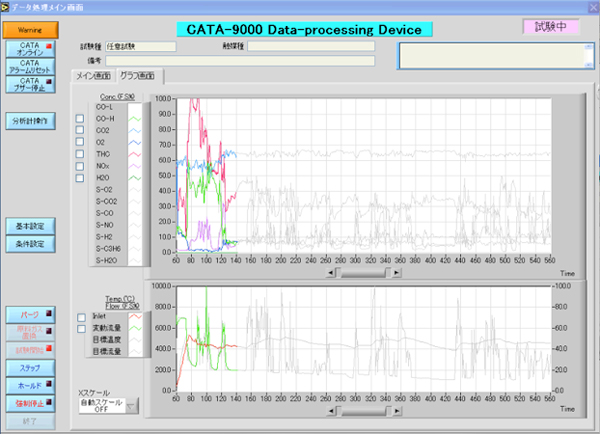Click the S-NO grey plot line icon
Viewport: 600px width, 434px height.
134,225
